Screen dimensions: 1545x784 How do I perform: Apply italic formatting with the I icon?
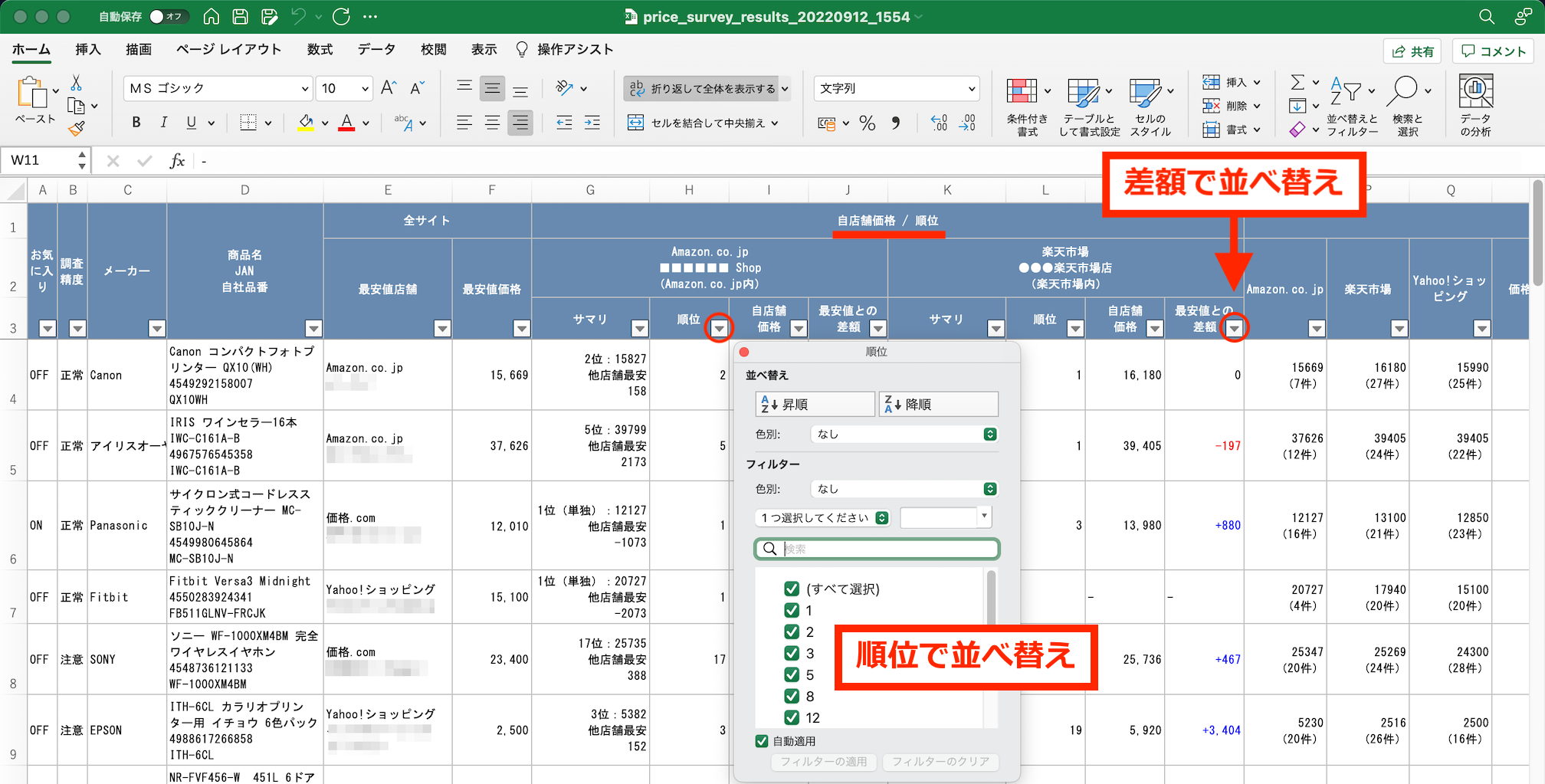tap(163, 123)
